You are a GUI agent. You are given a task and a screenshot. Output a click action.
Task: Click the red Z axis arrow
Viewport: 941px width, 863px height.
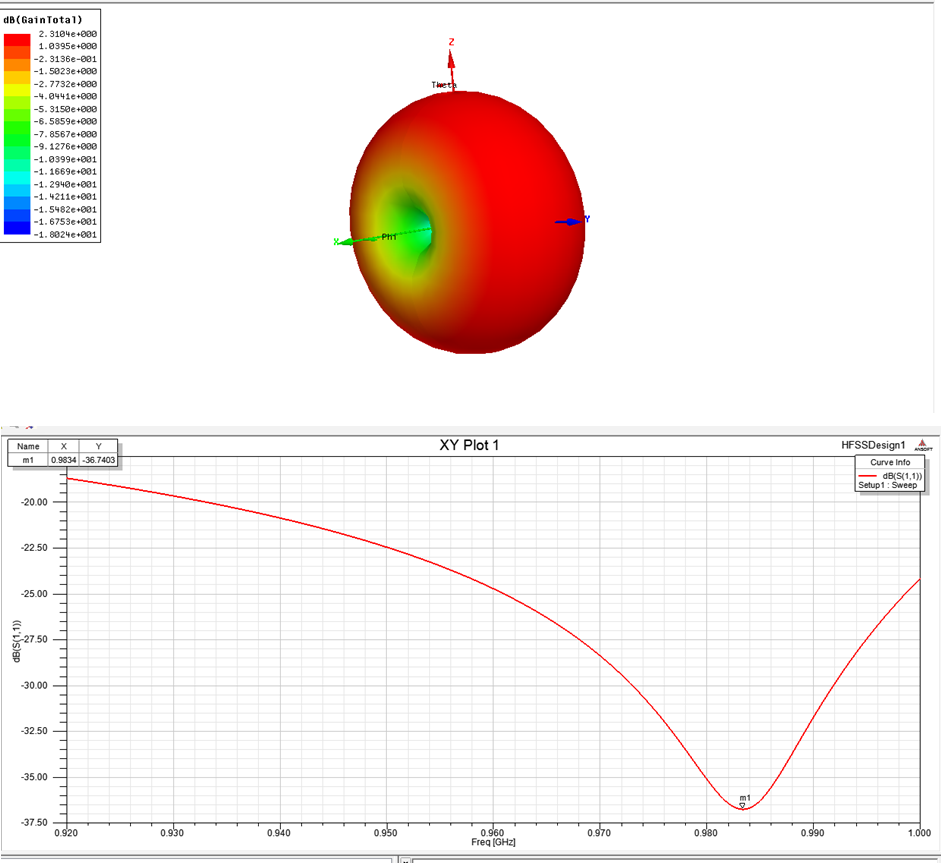click(451, 60)
